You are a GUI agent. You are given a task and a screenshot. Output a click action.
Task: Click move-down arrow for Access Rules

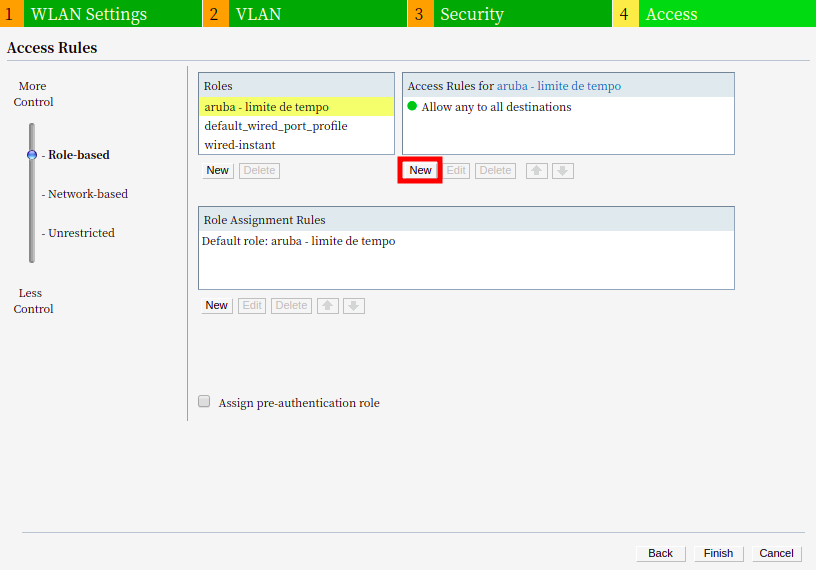click(x=563, y=171)
